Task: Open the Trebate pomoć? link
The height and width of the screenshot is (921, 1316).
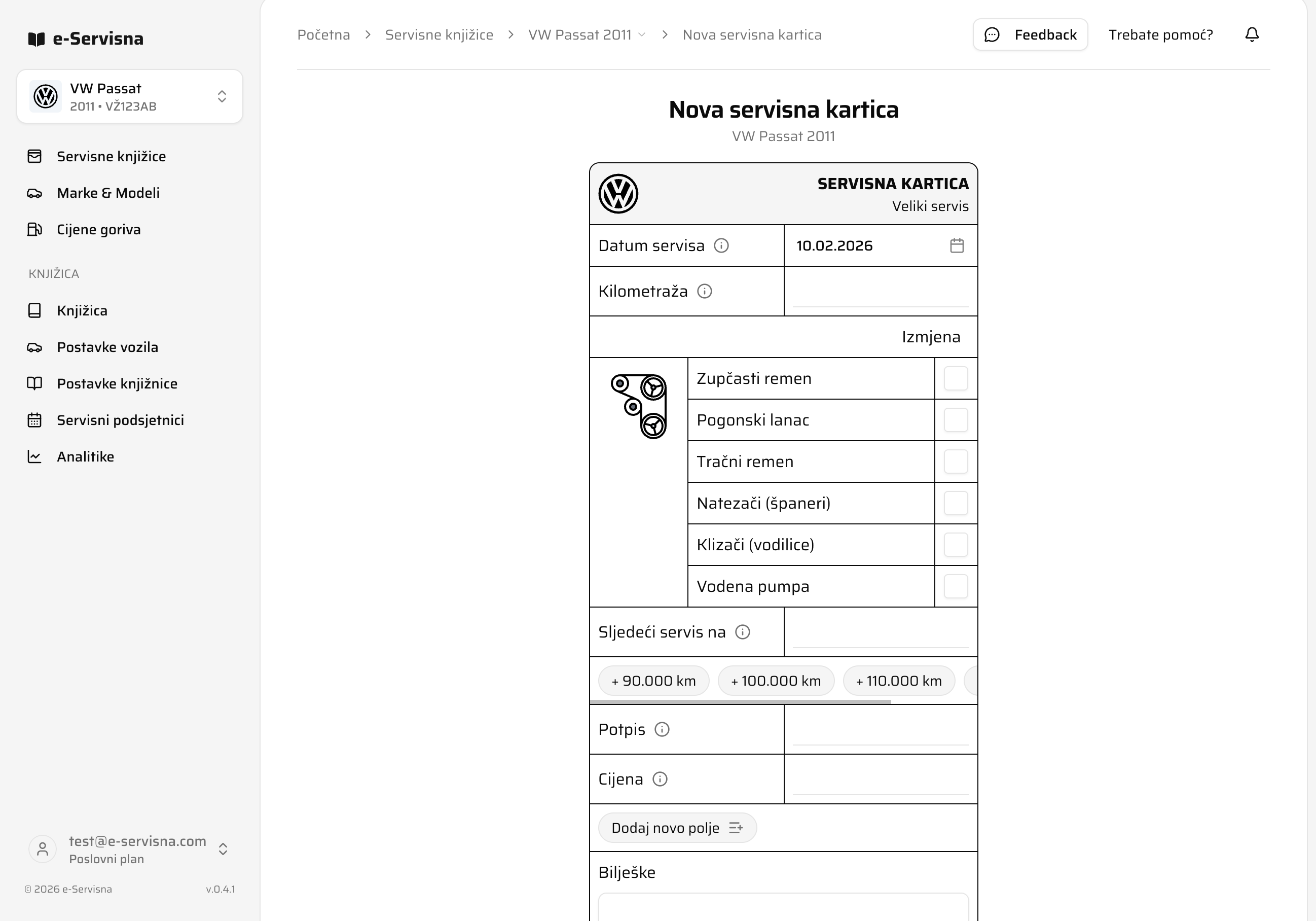Action: (x=1161, y=34)
